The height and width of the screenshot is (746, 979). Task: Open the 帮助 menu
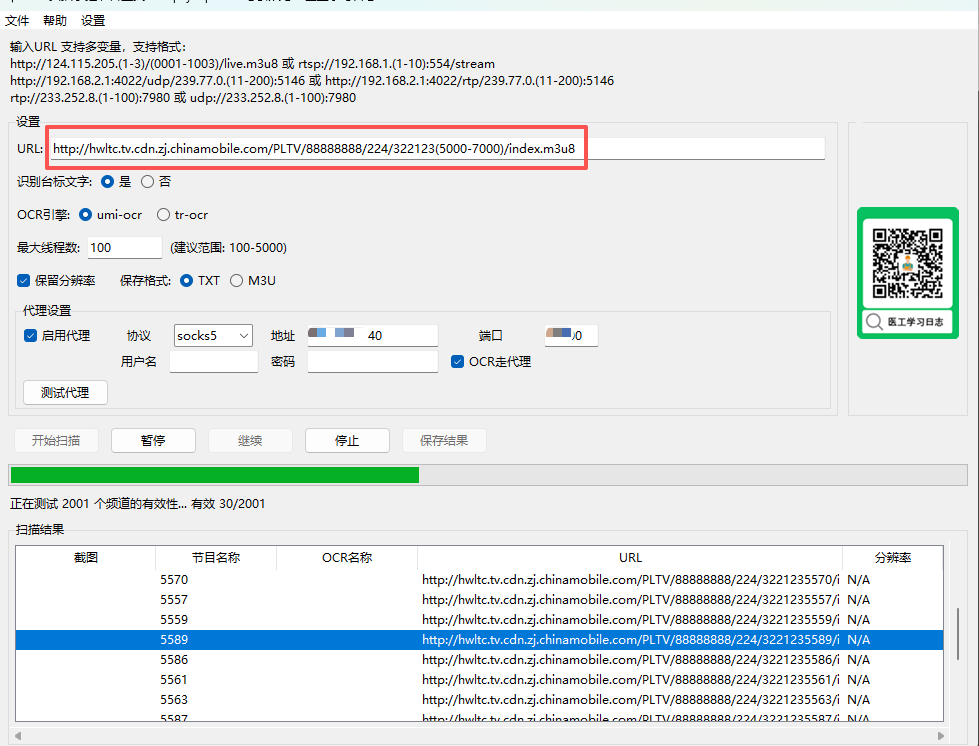click(55, 20)
